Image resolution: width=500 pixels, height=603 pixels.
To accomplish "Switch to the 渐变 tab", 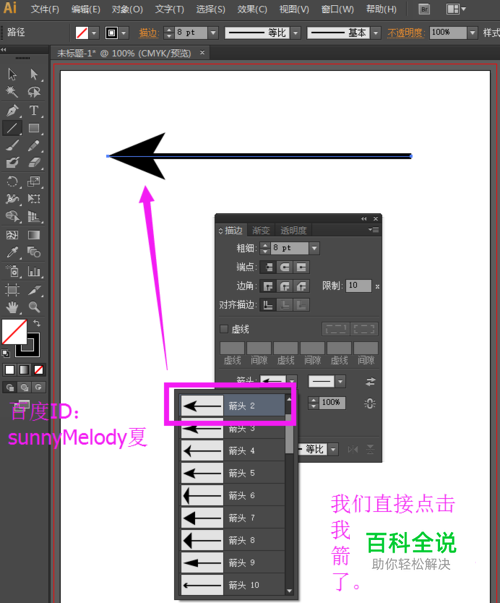I will coord(261,230).
